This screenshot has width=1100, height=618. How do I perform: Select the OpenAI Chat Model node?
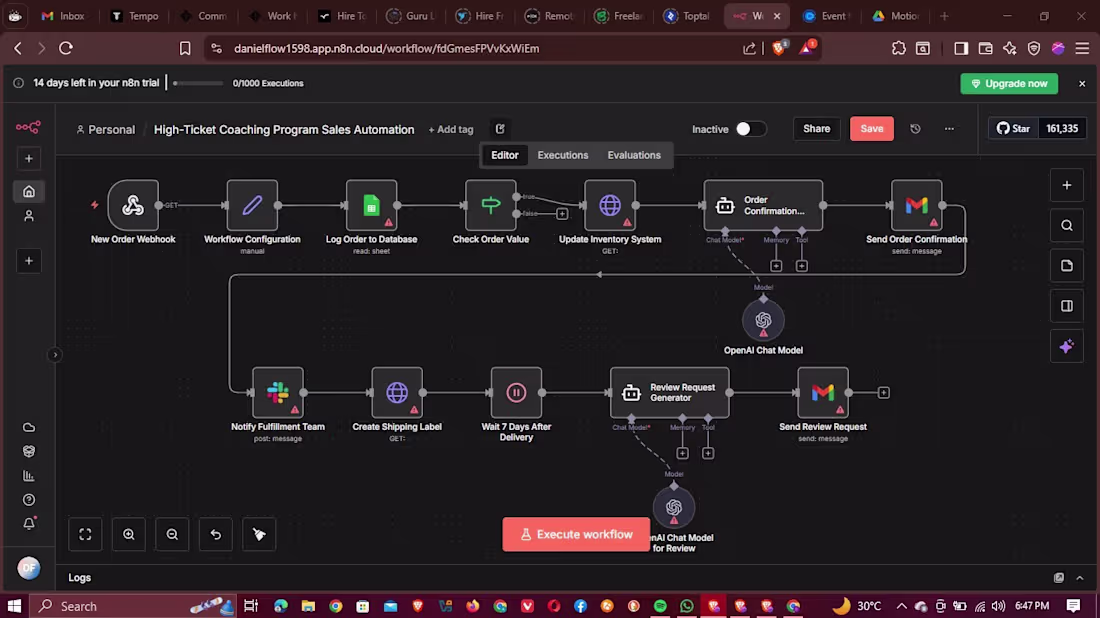(763, 321)
